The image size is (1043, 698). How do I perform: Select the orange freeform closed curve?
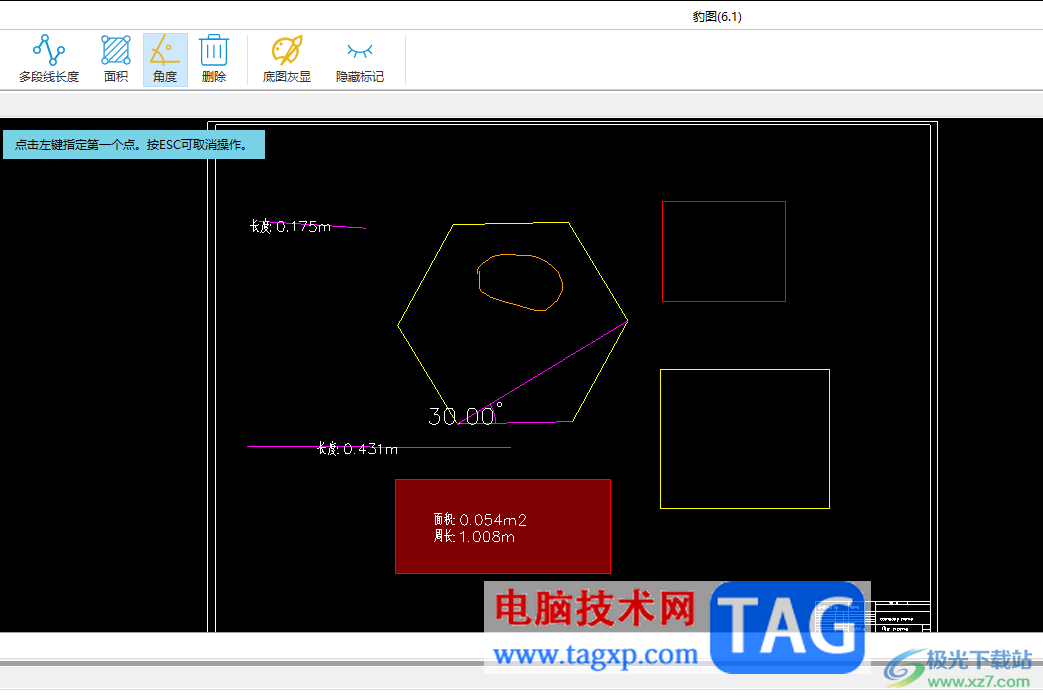[520, 282]
